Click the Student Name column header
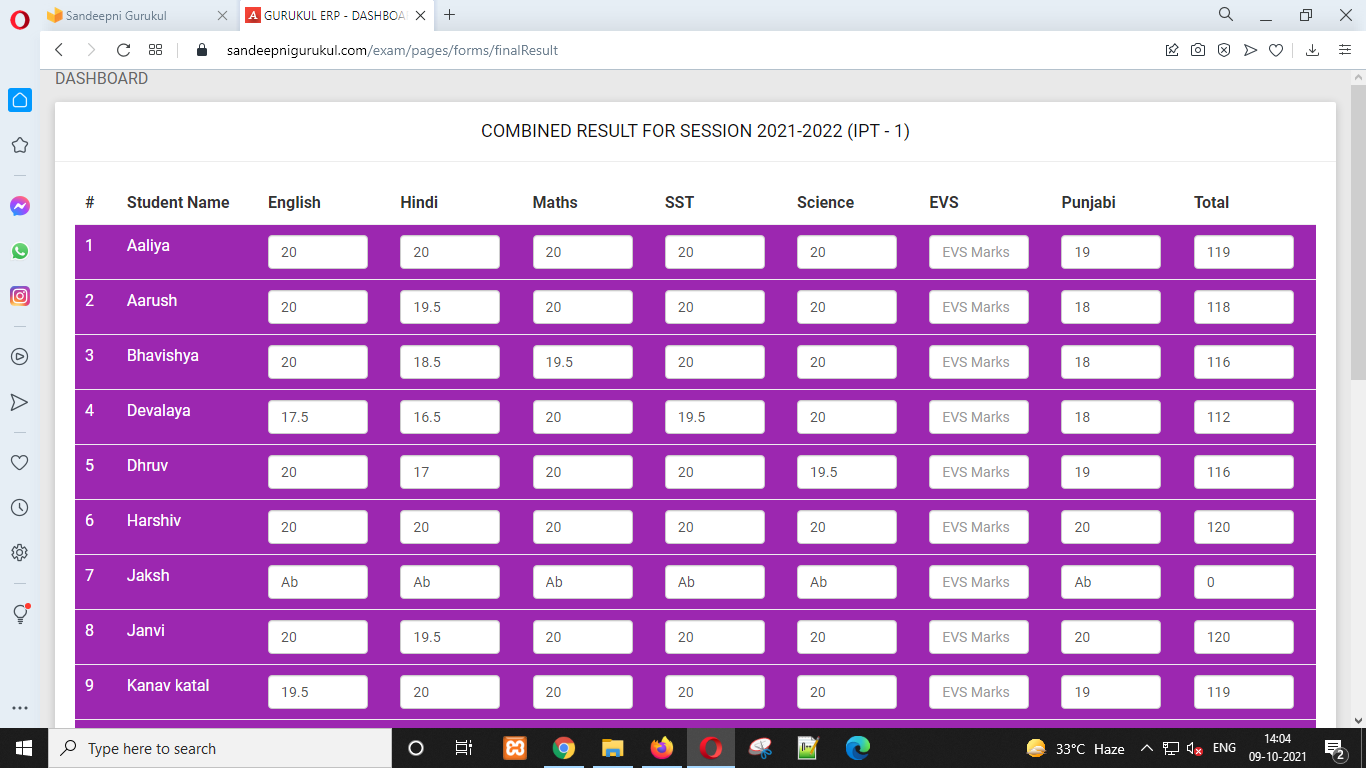Image resolution: width=1366 pixels, height=768 pixels. pyautogui.click(x=178, y=202)
